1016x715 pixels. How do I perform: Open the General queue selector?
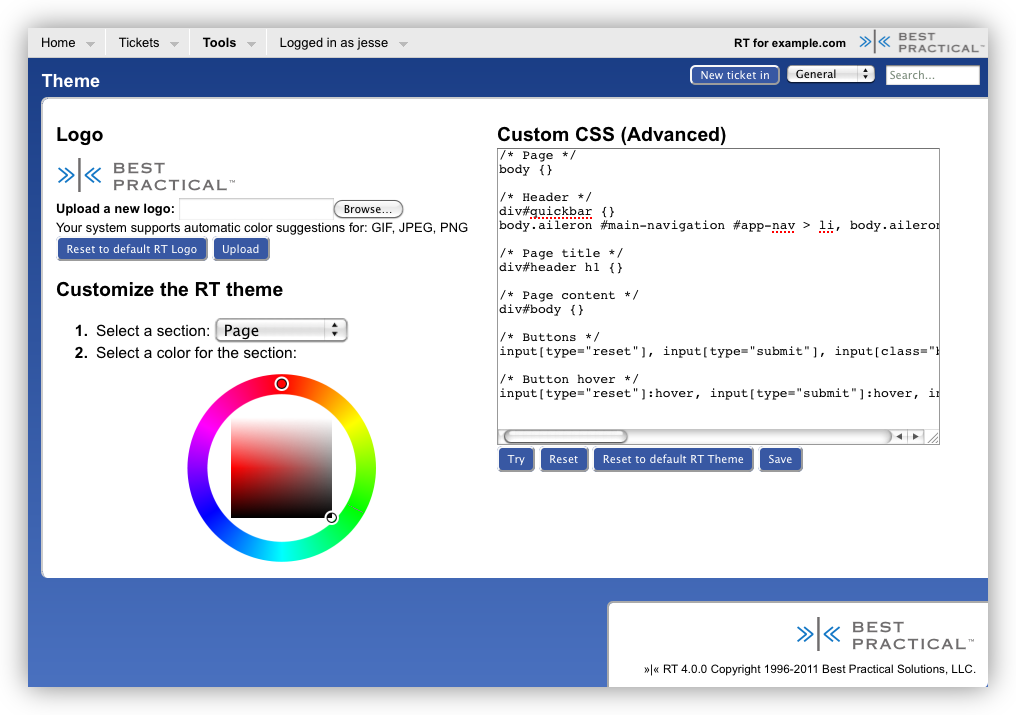tap(830, 73)
